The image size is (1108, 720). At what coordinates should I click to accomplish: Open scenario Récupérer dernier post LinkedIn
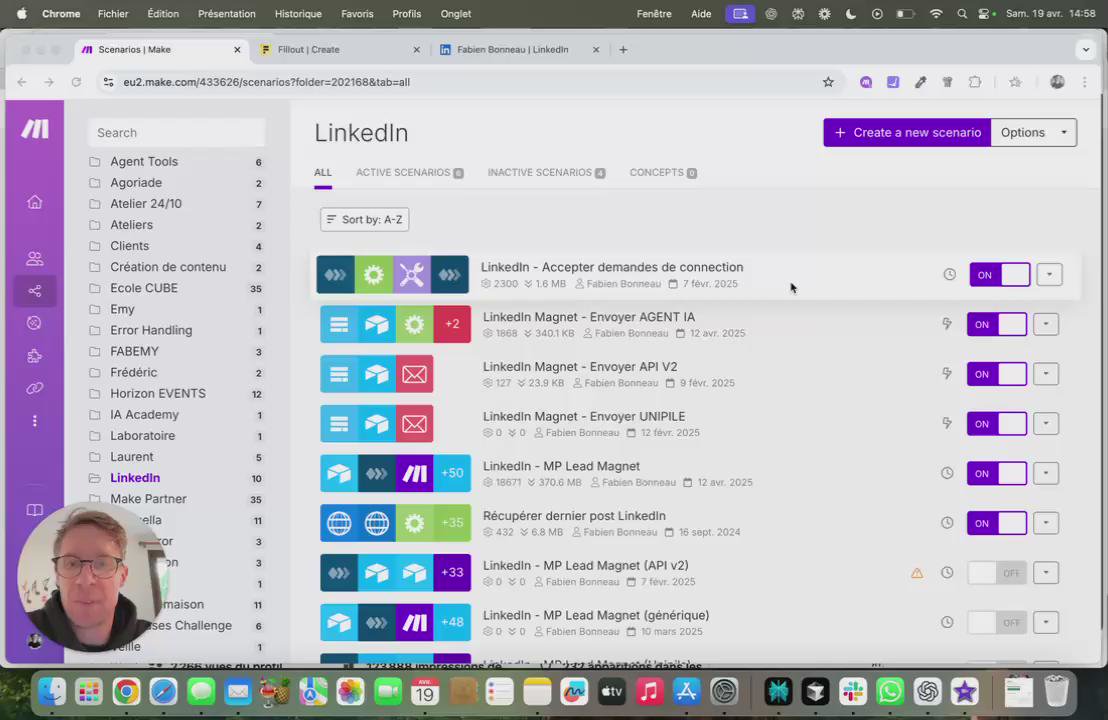[574, 516]
